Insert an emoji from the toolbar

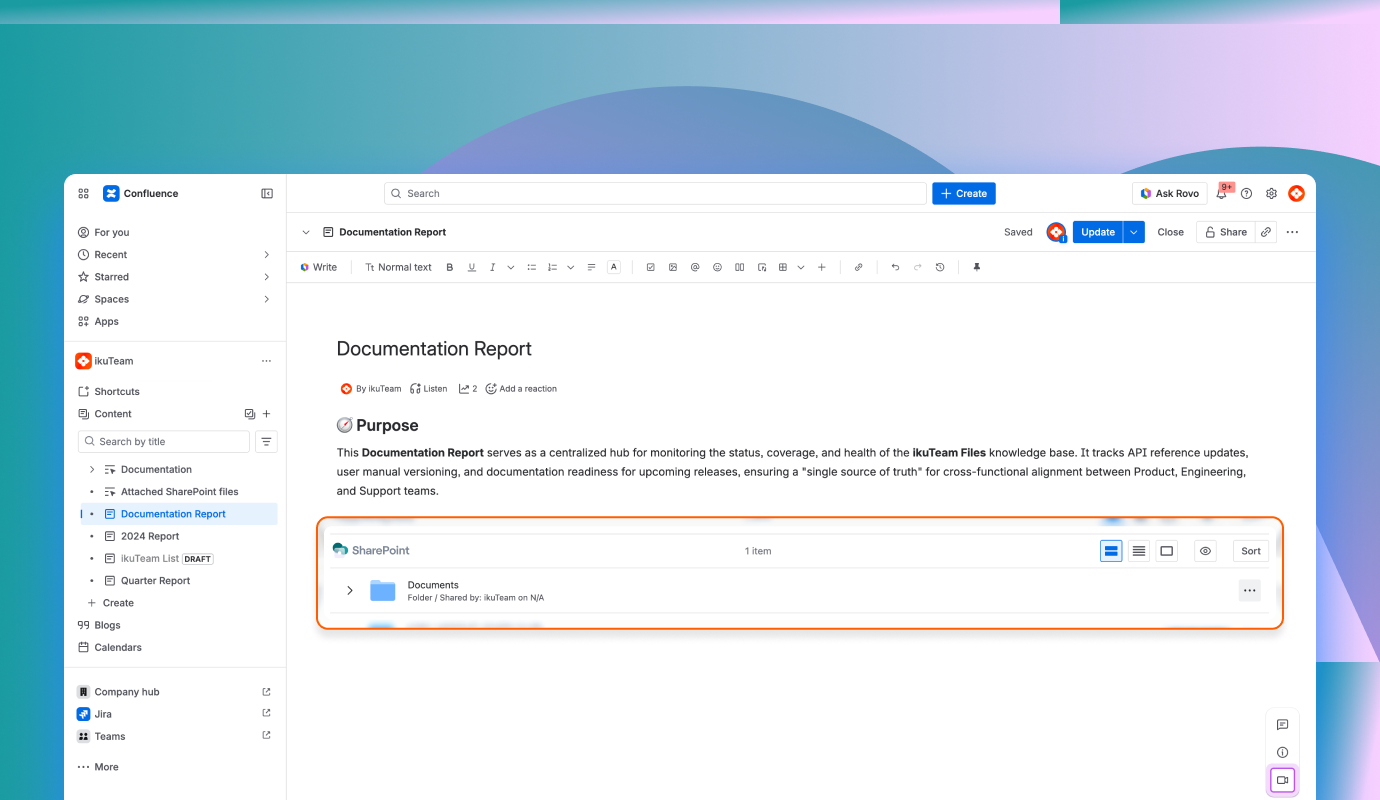click(x=717, y=267)
